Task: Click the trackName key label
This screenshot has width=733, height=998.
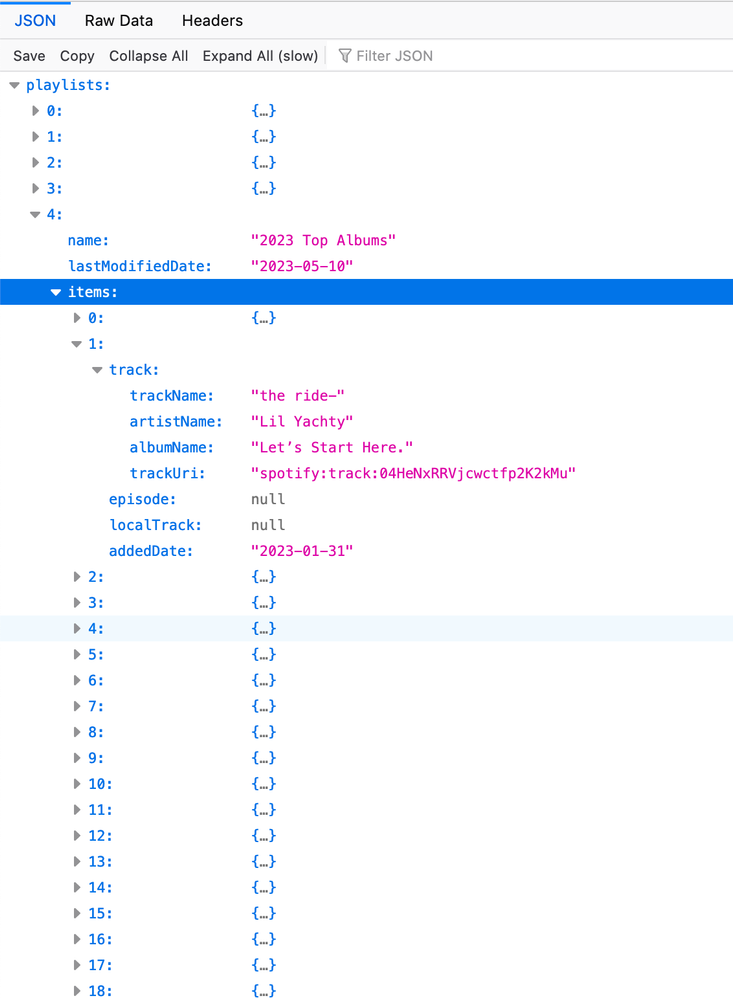Action: pyautogui.click(x=172, y=396)
